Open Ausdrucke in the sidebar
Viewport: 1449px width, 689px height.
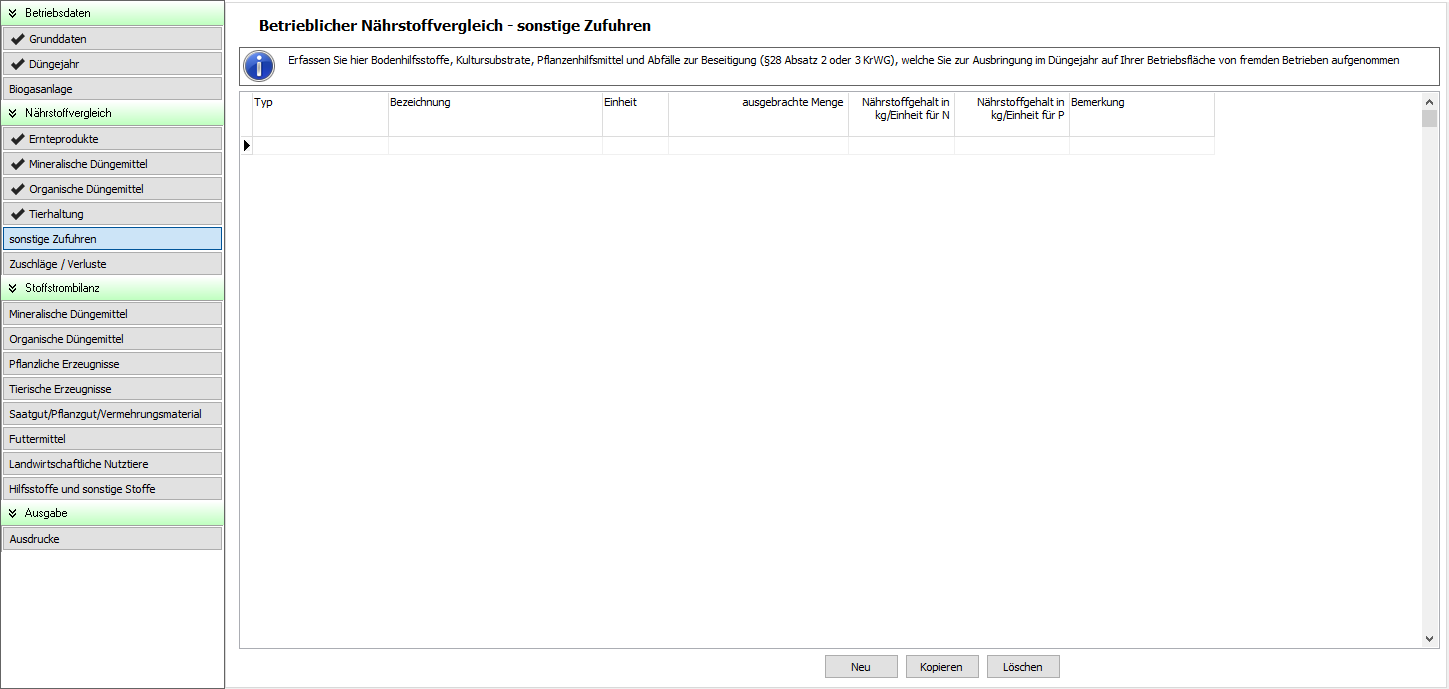click(112, 539)
